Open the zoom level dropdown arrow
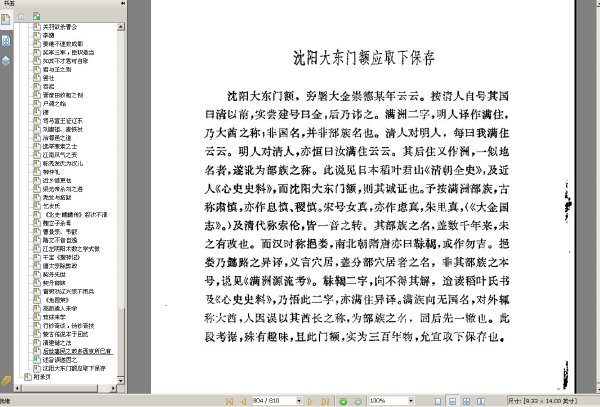This screenshot has height=407, width=600. (x=411, y=401)
